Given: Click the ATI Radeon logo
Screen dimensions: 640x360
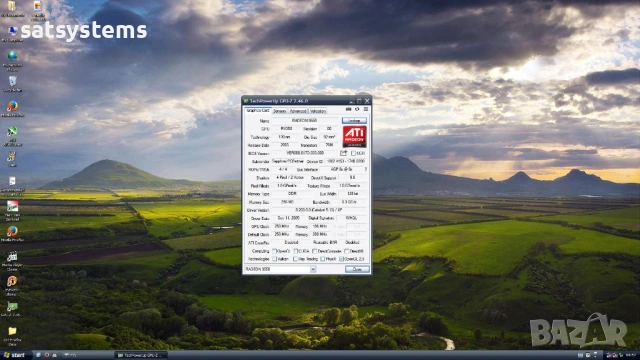Looking at the screenshot, I should tap(354, 136).
